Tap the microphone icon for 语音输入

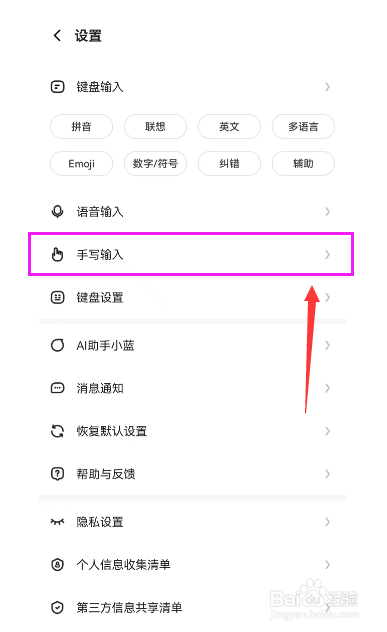57,212
